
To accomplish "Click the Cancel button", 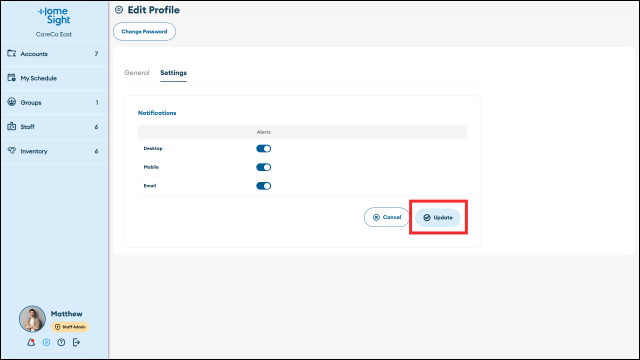I will tap(387, 217).
